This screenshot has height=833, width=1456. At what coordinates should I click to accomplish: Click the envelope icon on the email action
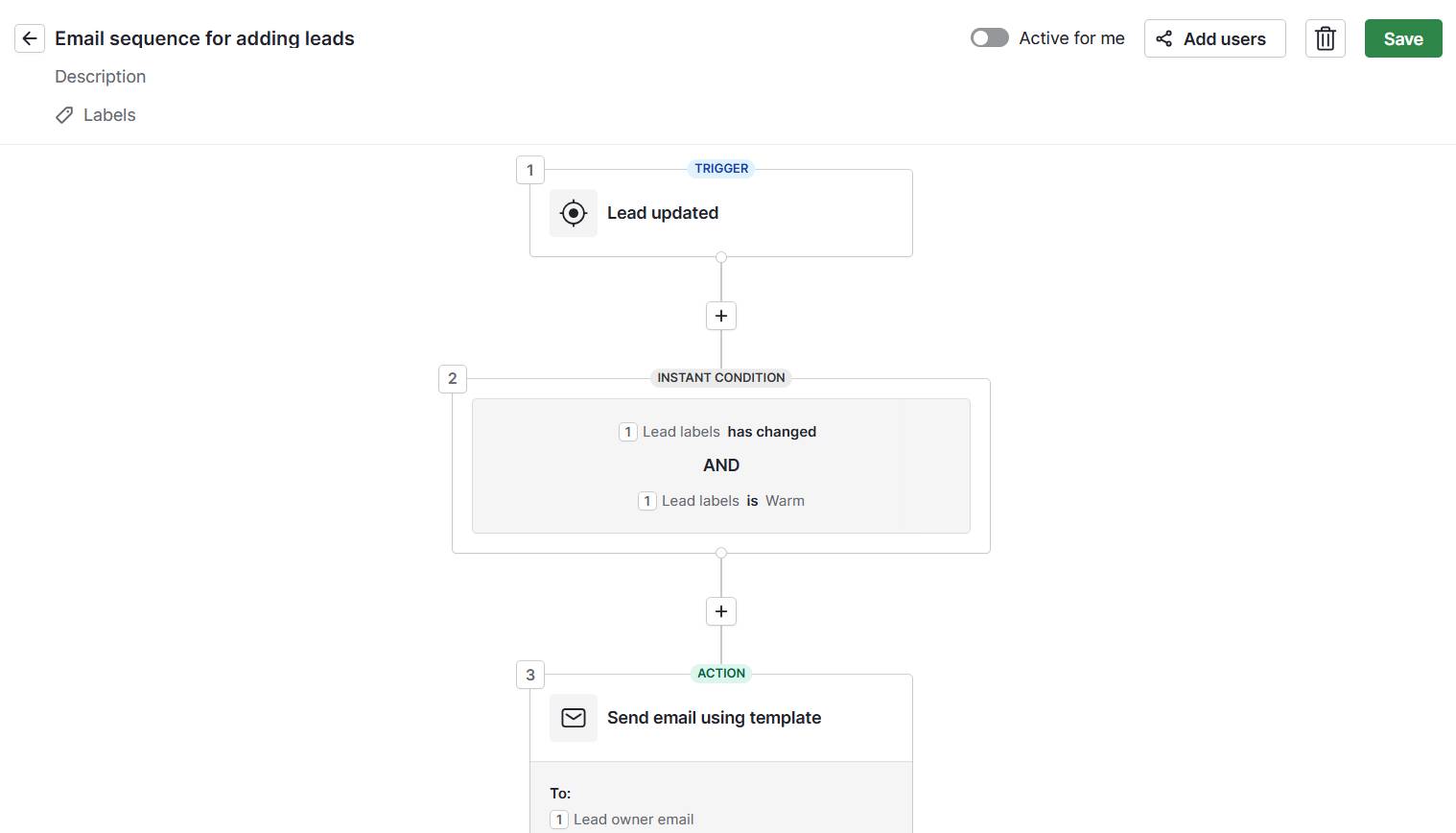[573, 717]
